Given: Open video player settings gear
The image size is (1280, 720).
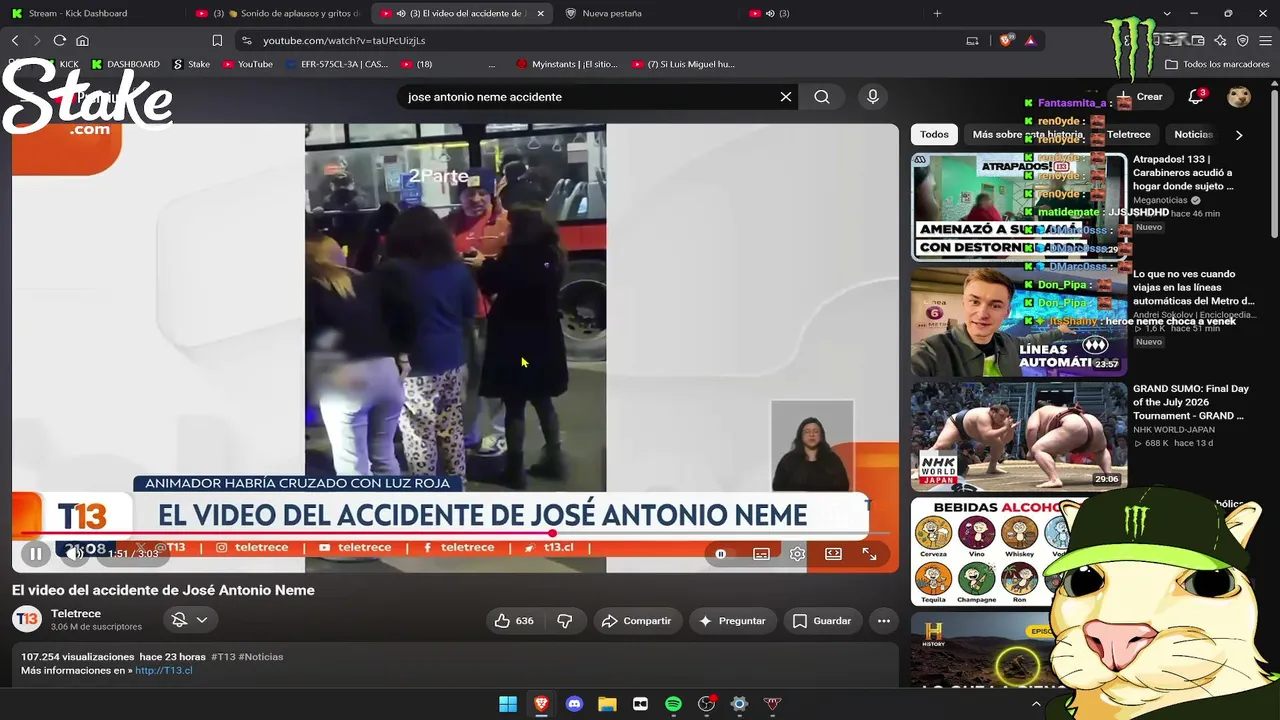Looking at the screenshot, I should coord(797,554).
